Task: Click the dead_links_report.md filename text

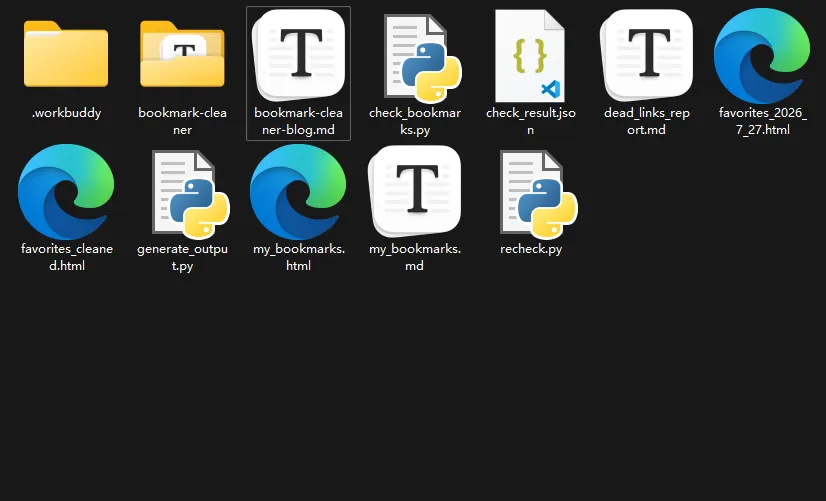Action: pos(646,121)
